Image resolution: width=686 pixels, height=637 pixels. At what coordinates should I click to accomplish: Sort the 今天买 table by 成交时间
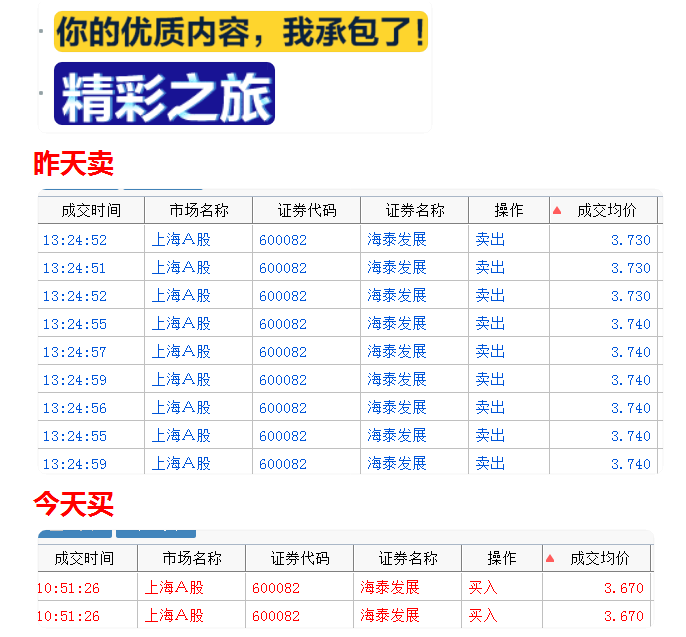84,558
